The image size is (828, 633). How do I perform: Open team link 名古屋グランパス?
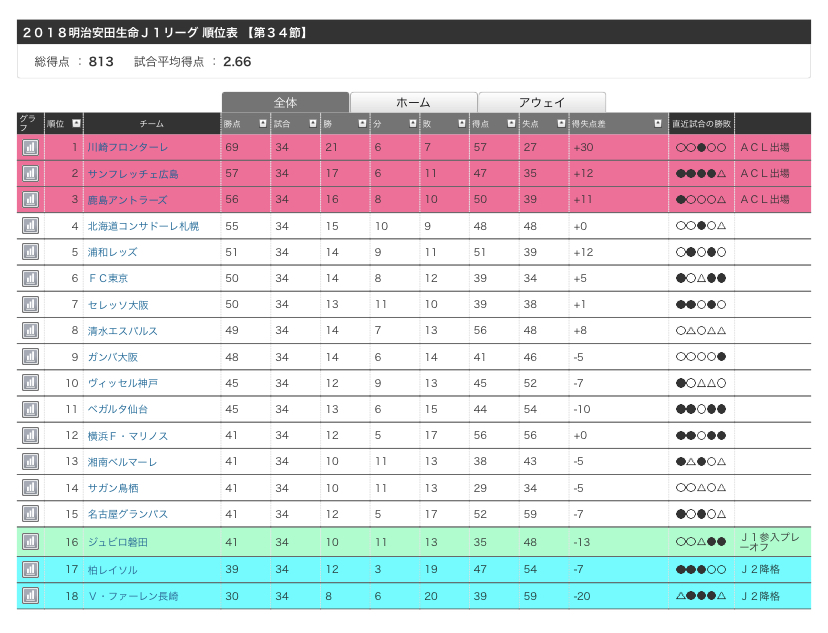pyautogui.click(x=128, y=514)
